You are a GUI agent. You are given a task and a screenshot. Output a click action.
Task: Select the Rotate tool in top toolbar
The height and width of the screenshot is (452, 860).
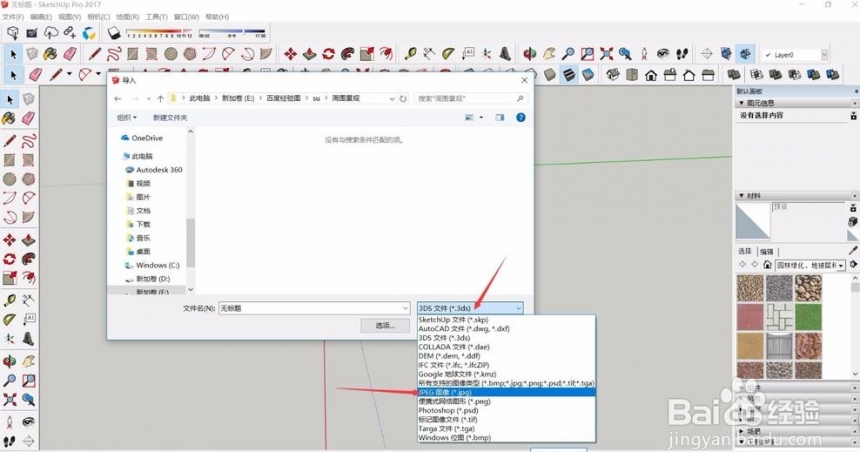[329, 54]
